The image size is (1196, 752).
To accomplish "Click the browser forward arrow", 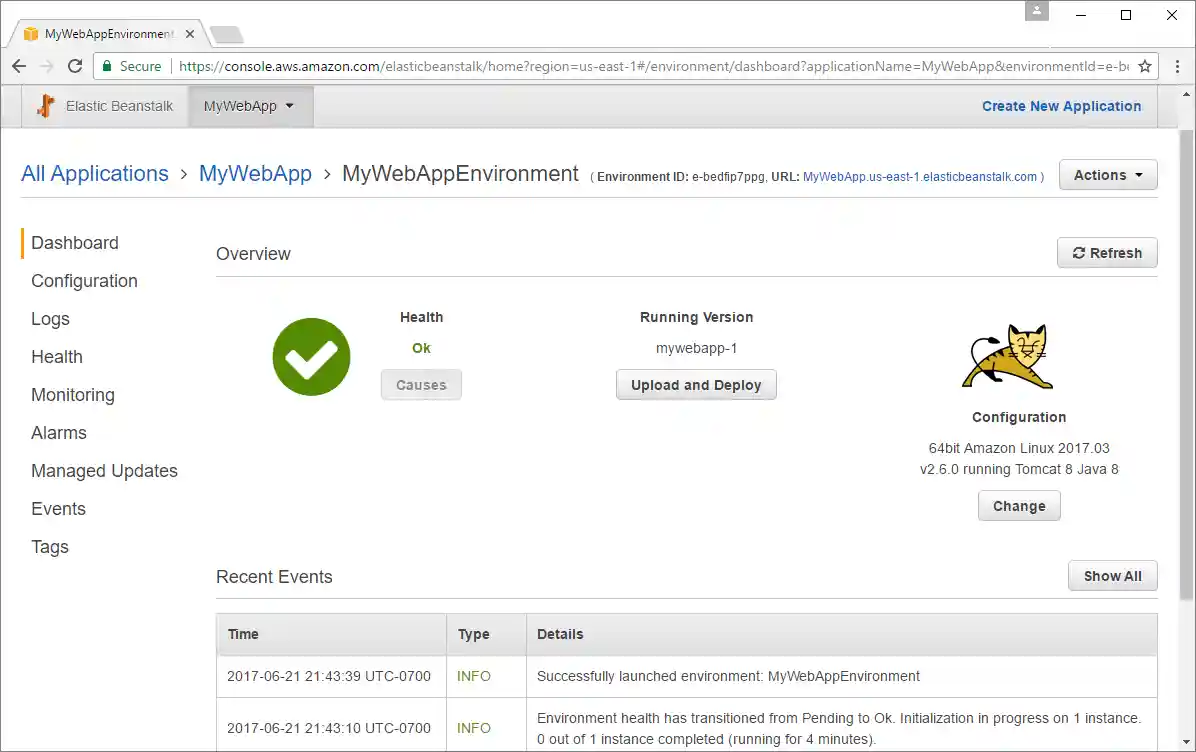I will coord(46,66).
